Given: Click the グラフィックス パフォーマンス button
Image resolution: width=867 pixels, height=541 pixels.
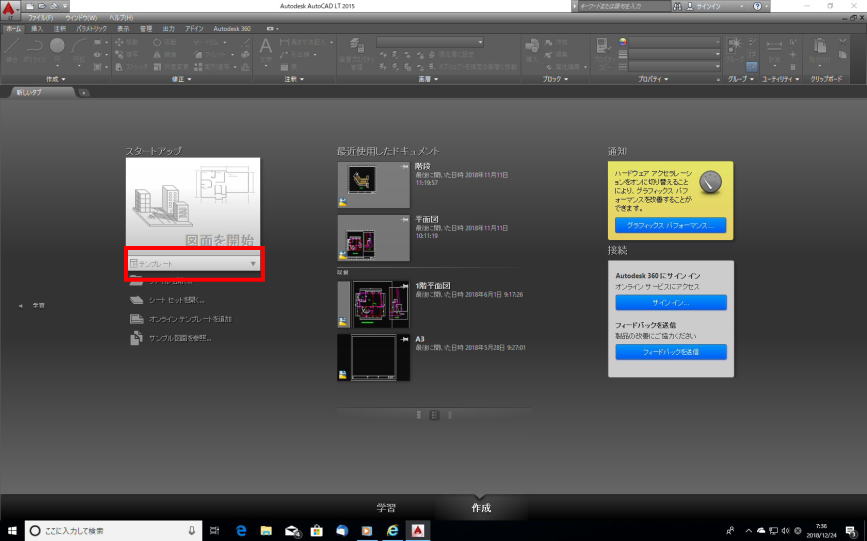Looking at the screenshot, I should [x=670, y=225].
